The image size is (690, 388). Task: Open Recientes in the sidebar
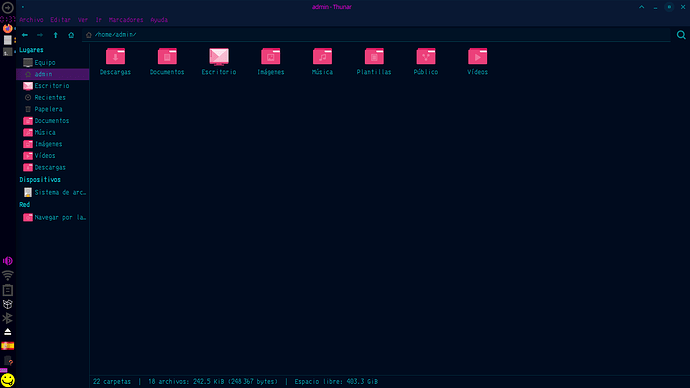pyautogui.click(x=53, y=98)
